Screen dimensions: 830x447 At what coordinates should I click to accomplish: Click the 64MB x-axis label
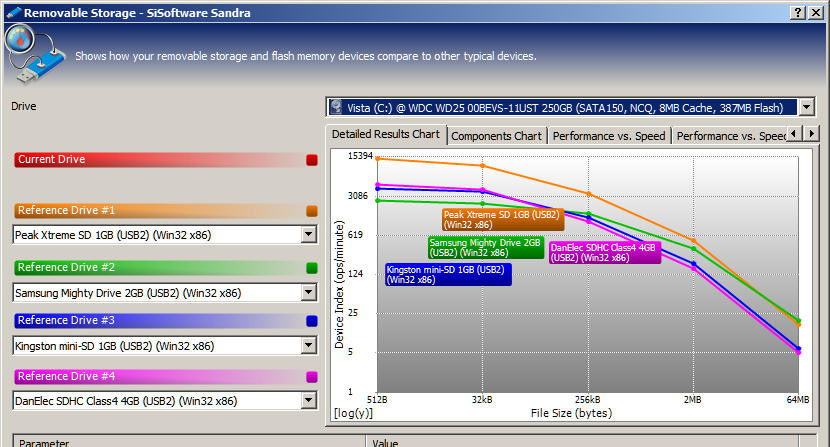798,400
